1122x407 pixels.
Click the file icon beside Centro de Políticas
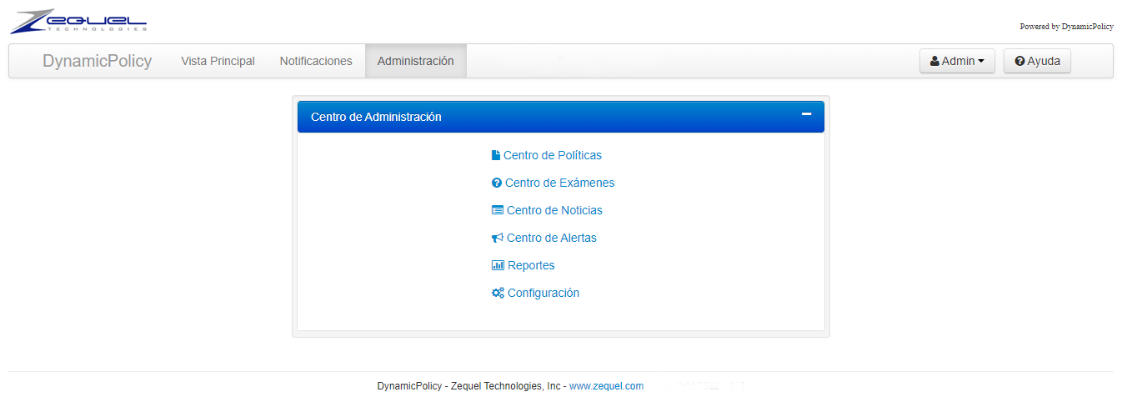[x=495, y=156]
